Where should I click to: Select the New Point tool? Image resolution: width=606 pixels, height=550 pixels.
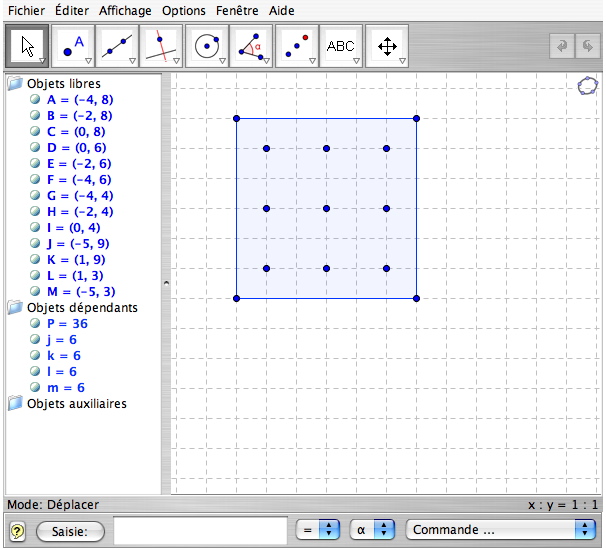point(73,46)
